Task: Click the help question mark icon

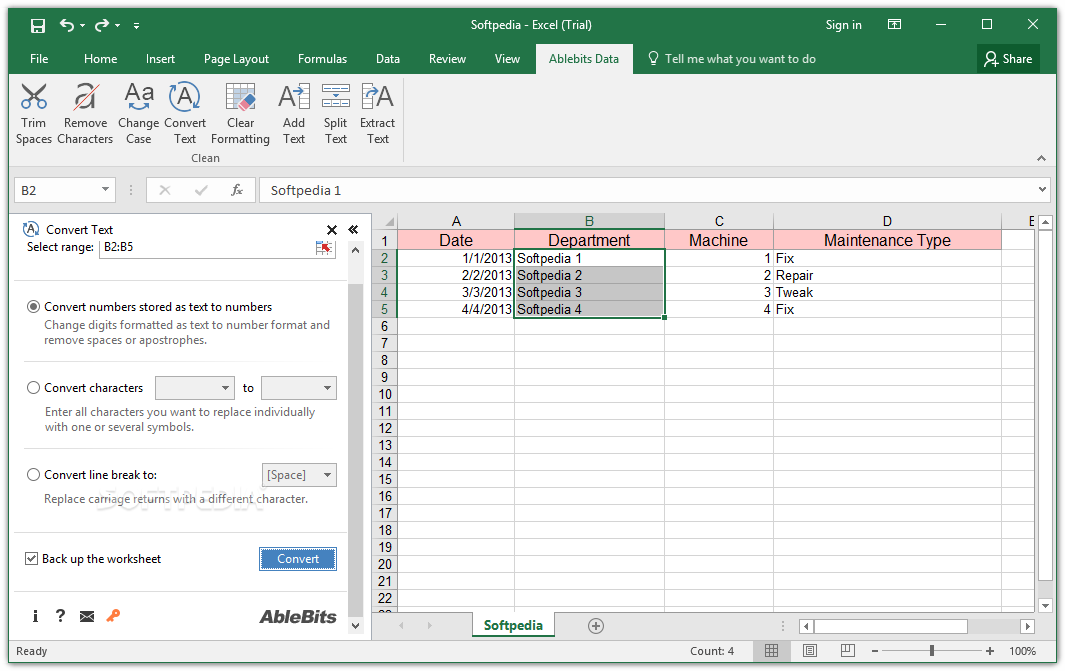Action: point(60,616)
